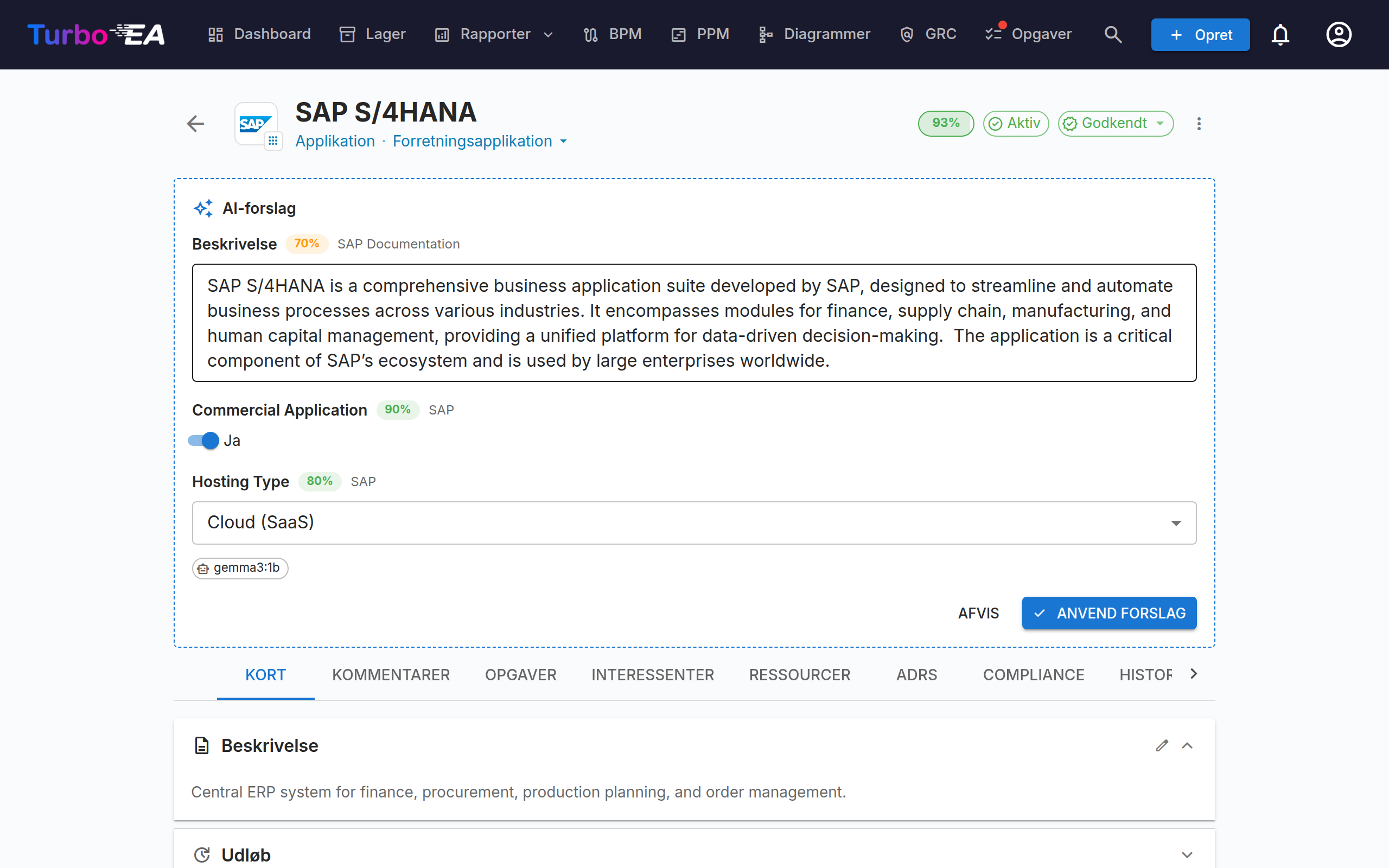Image resolution: width=1389 pixels, height=868 pixels.
Task: Click the Opret create button
Action: click(x=1200, y=34)
